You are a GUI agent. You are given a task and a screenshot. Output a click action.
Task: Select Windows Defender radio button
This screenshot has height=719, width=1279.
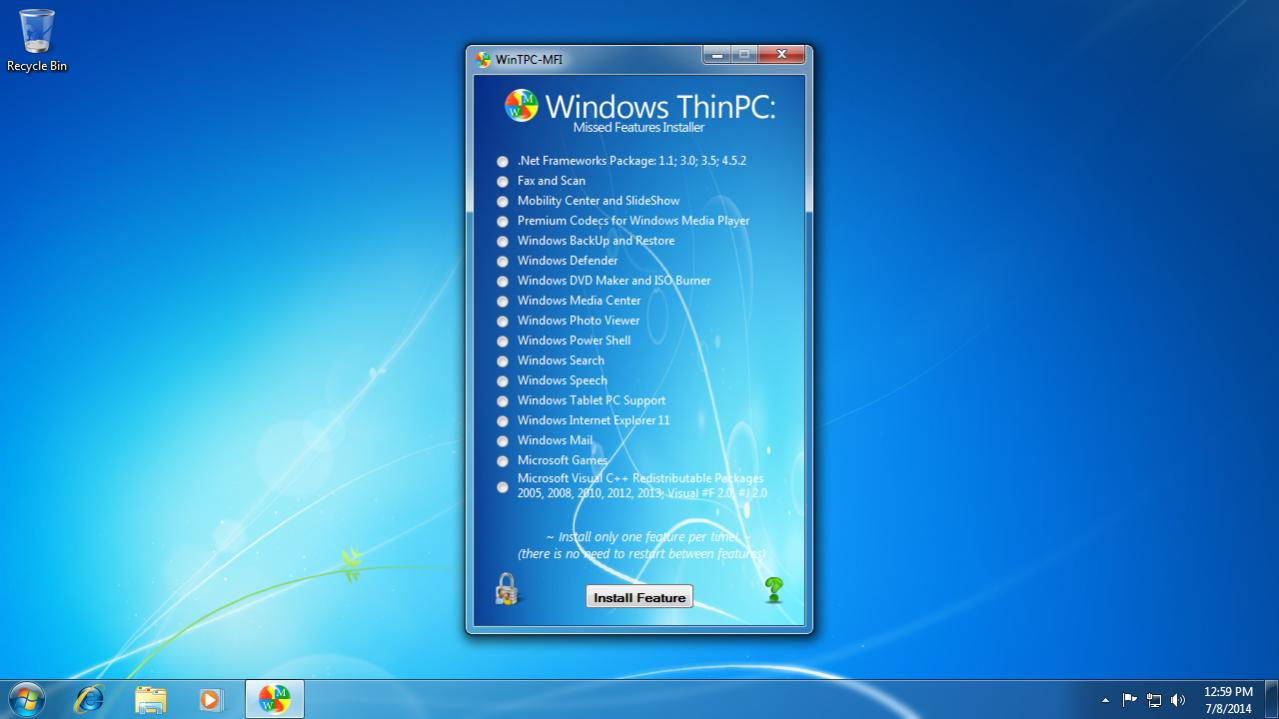point(502,261)
